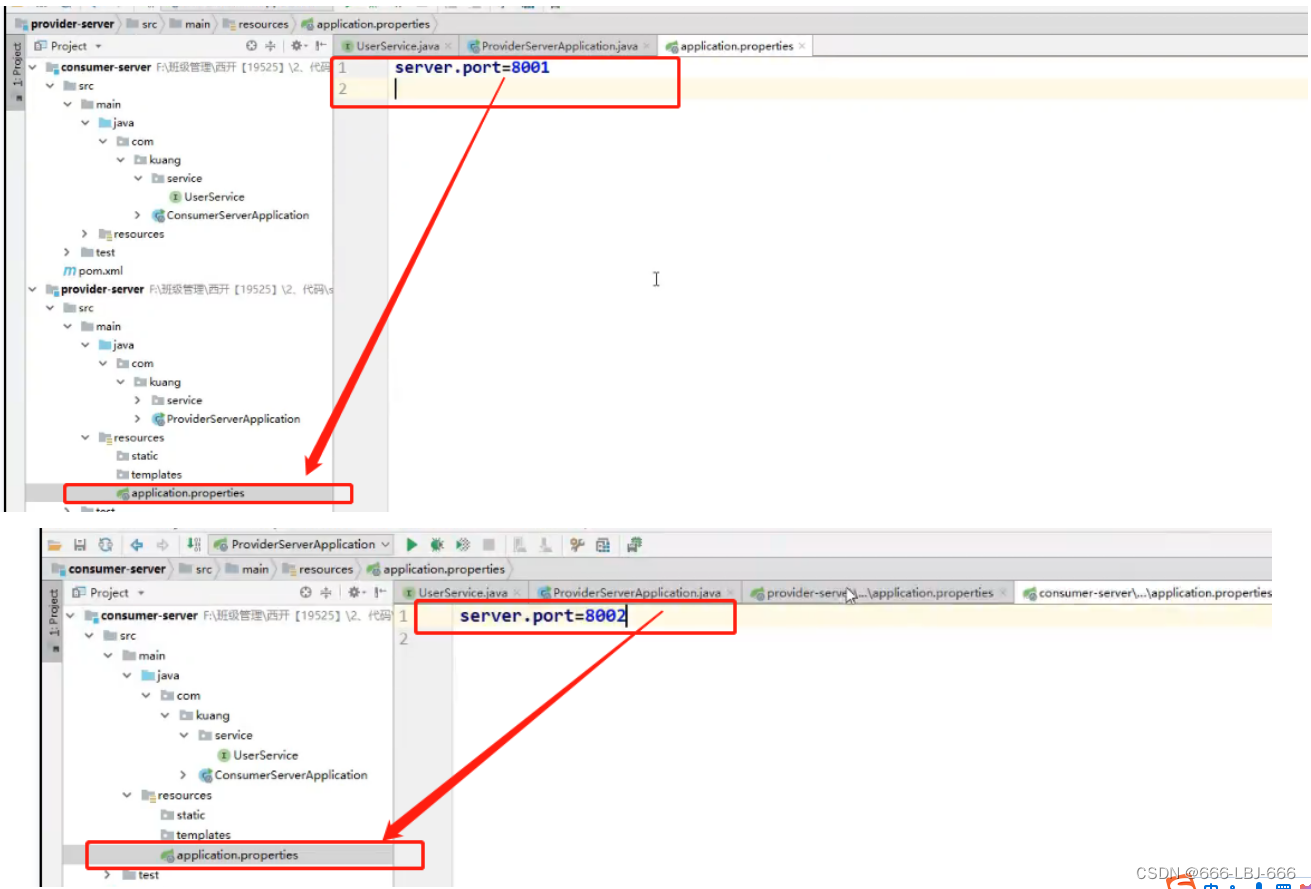Collapse All icon in 8001 window Project panel

[272, 46]
